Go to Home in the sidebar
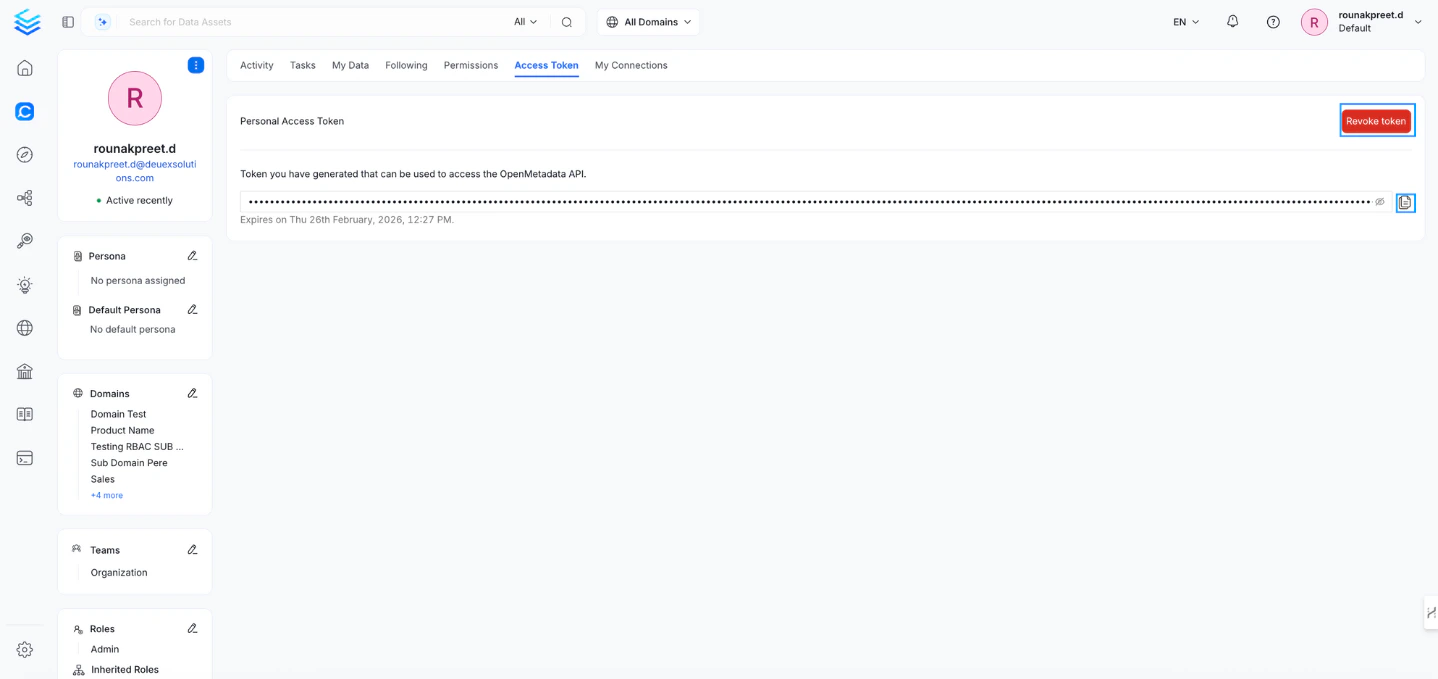1438x679 pixels. pyautogui.click(x=25, y=68)
